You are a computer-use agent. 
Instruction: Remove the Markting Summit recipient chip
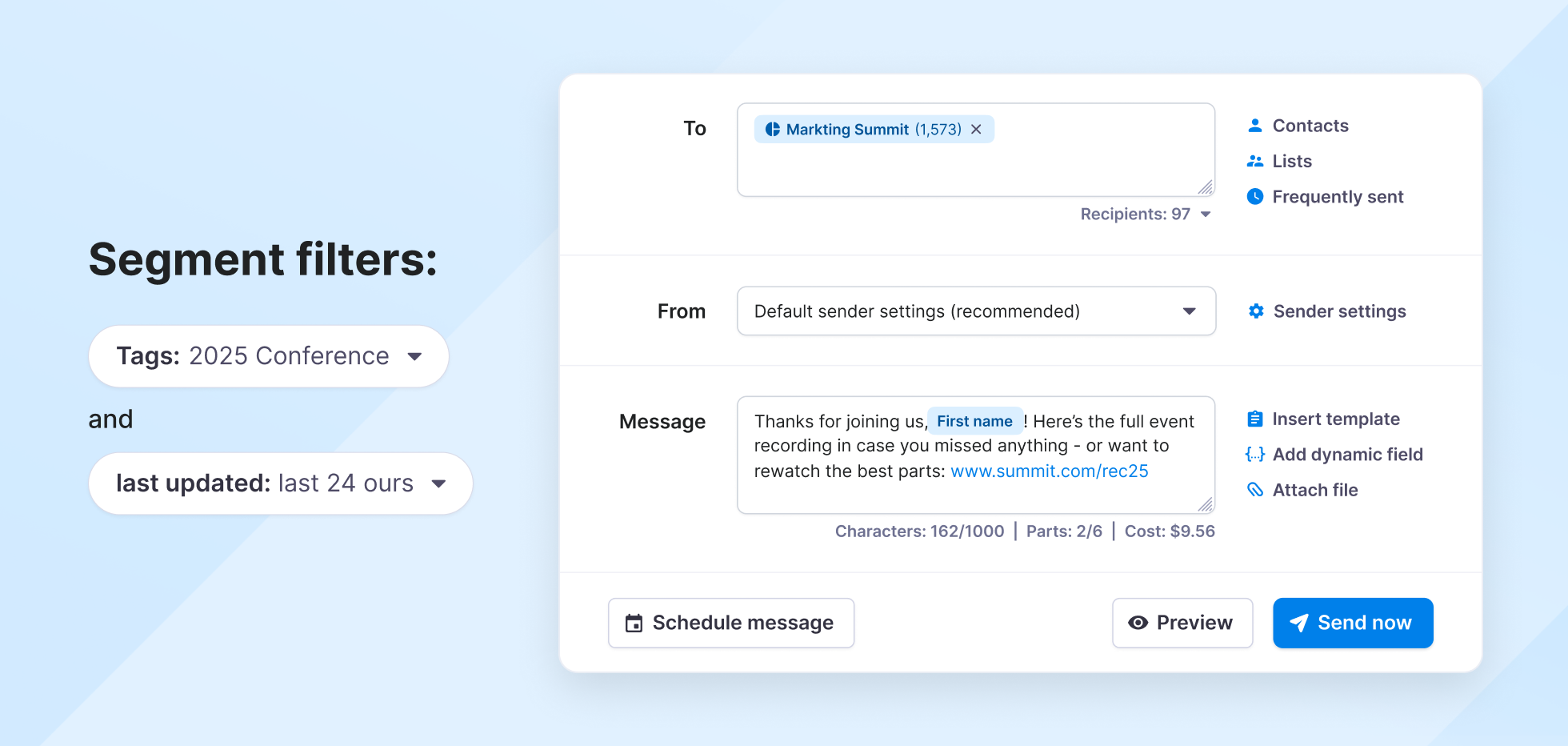976,130
